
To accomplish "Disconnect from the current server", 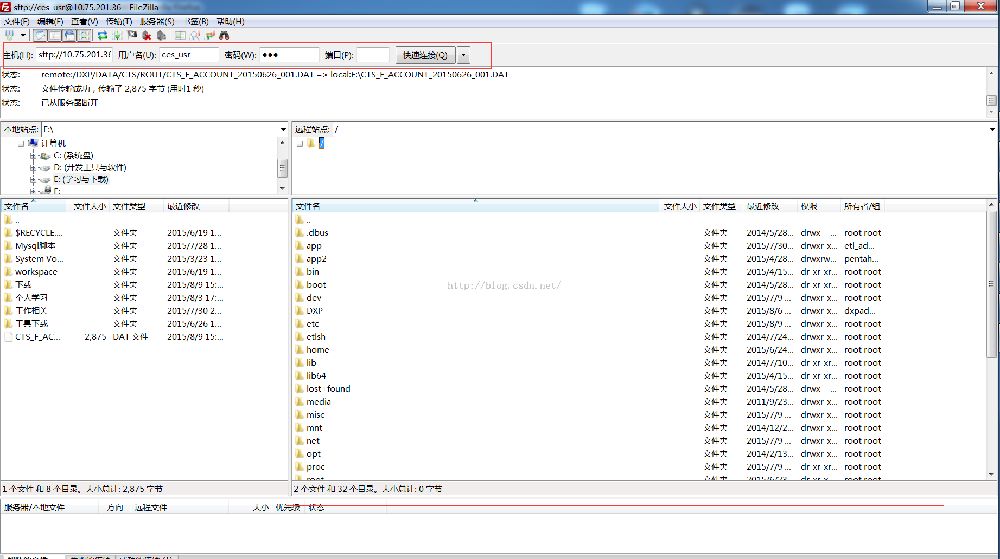I will pos(147,35).
